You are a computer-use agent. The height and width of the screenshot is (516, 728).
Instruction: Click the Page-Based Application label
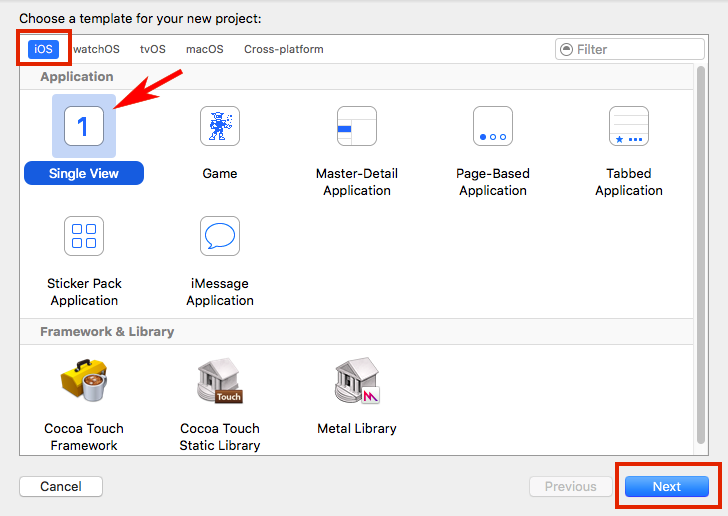493,182
